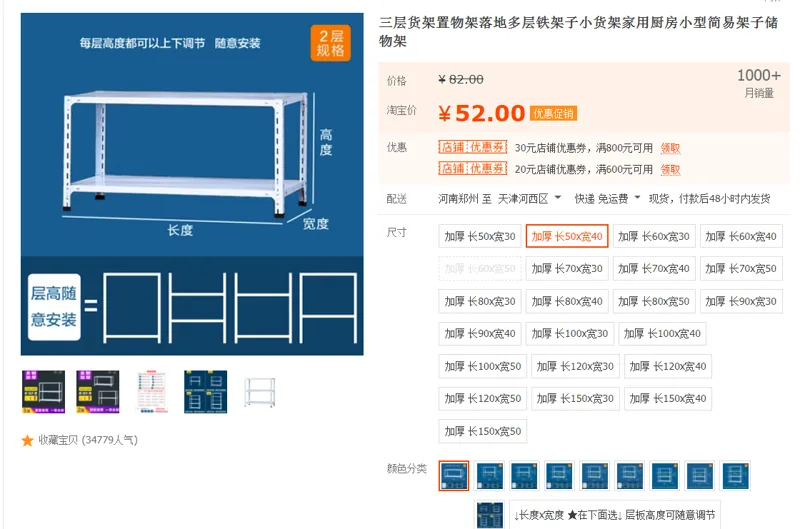Choose the 加厚 长100x宽30 option
Image resolution: width=800 pixels, height=529 pixels.
(x=569, y=334)
